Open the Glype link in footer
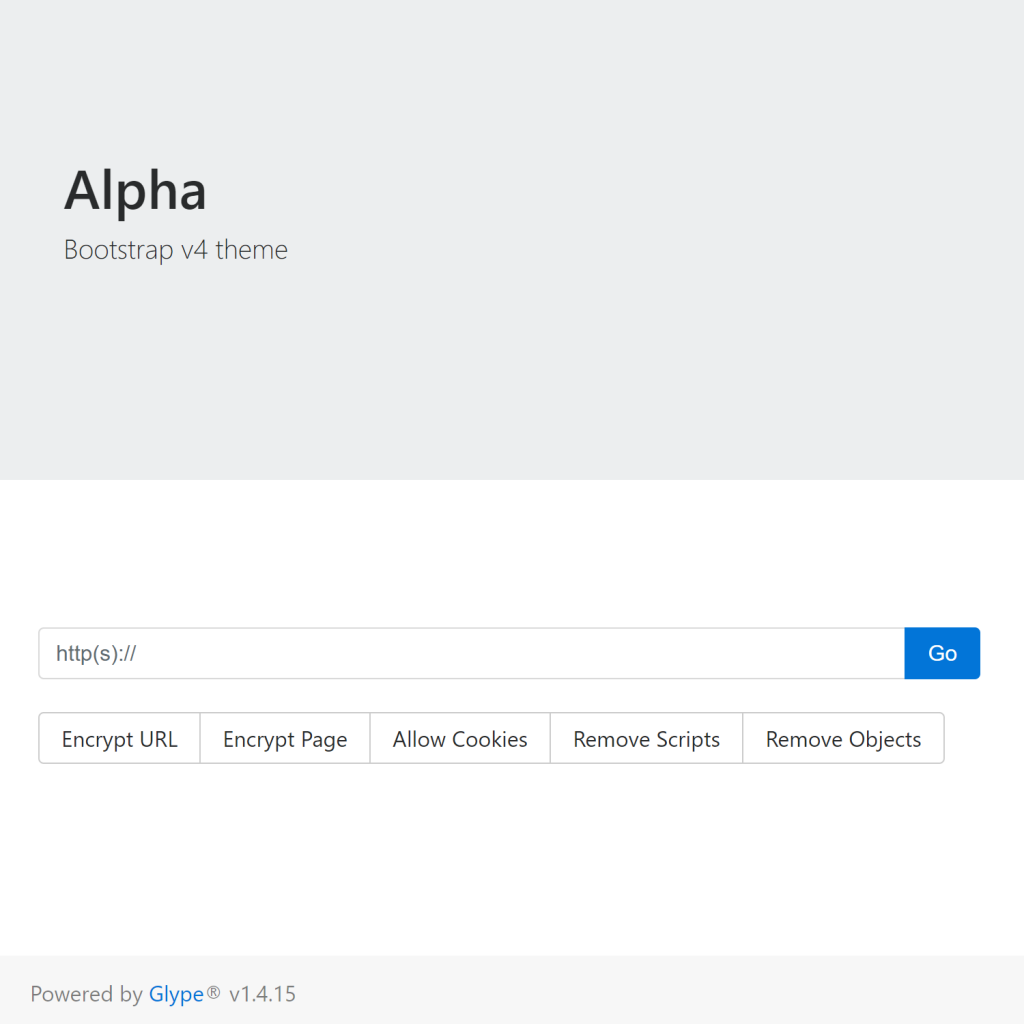Screen dimensions: 1024x1024 click(x=176, y=994)
